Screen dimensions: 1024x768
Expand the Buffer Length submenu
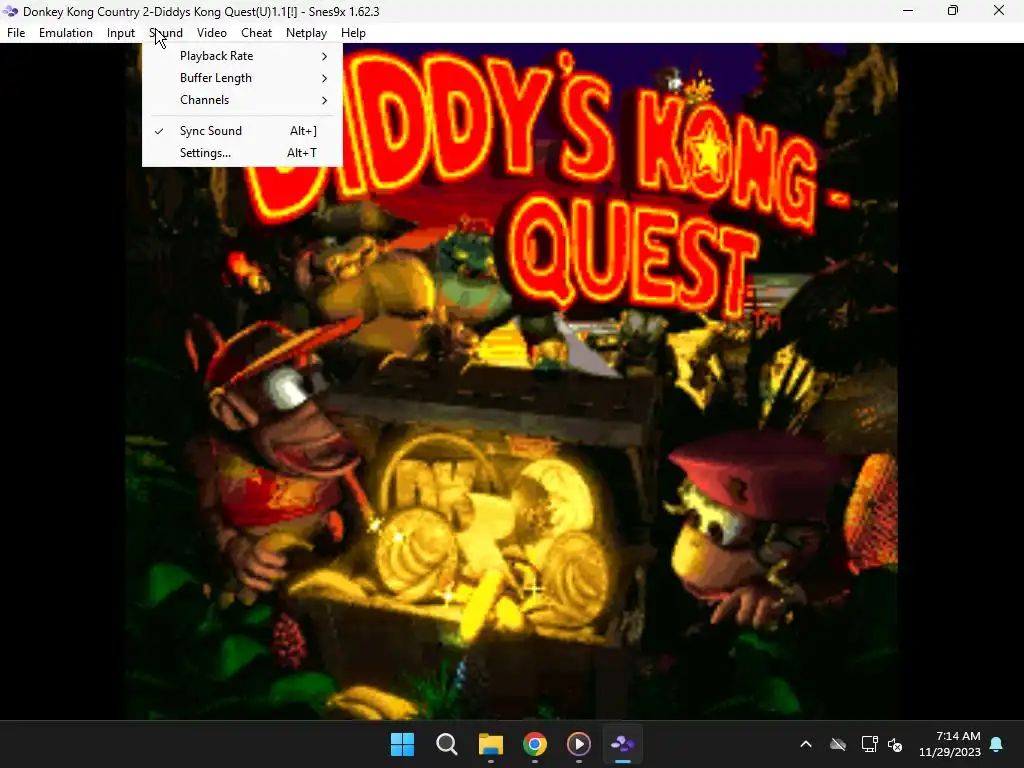(242, 78)
